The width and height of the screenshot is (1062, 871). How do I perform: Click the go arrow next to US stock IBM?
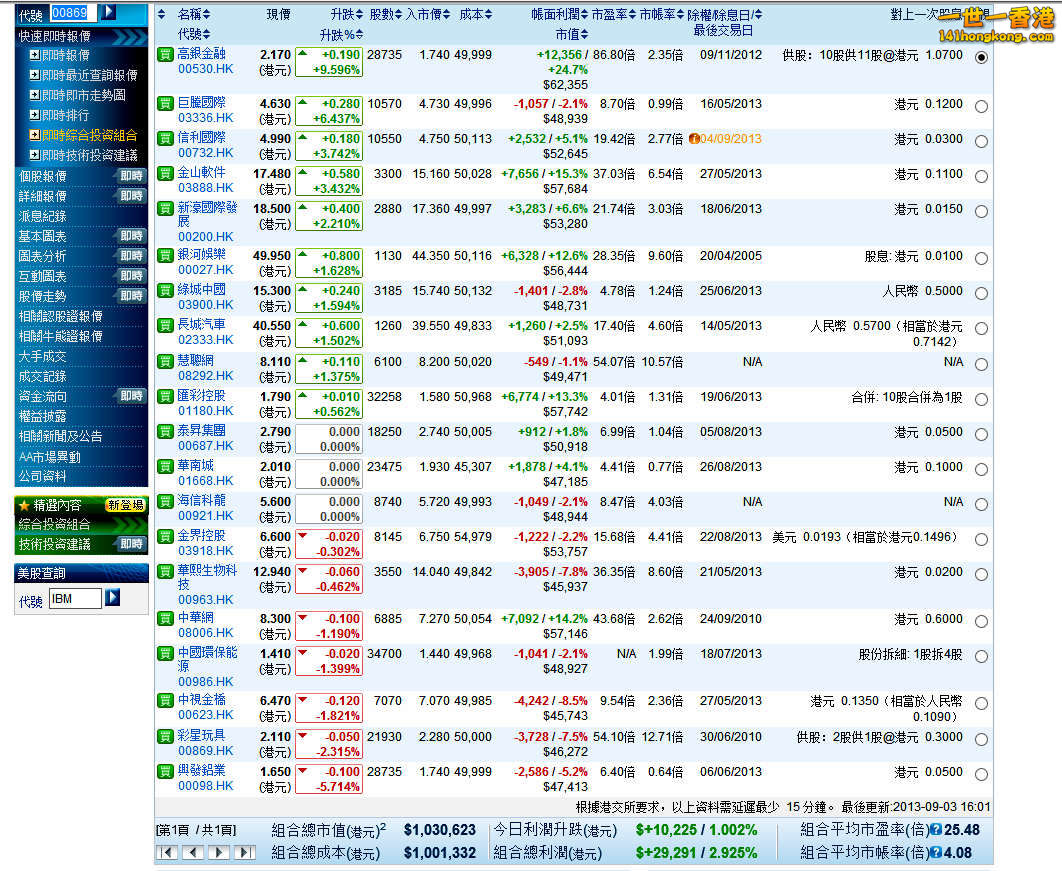click(112, 597)
